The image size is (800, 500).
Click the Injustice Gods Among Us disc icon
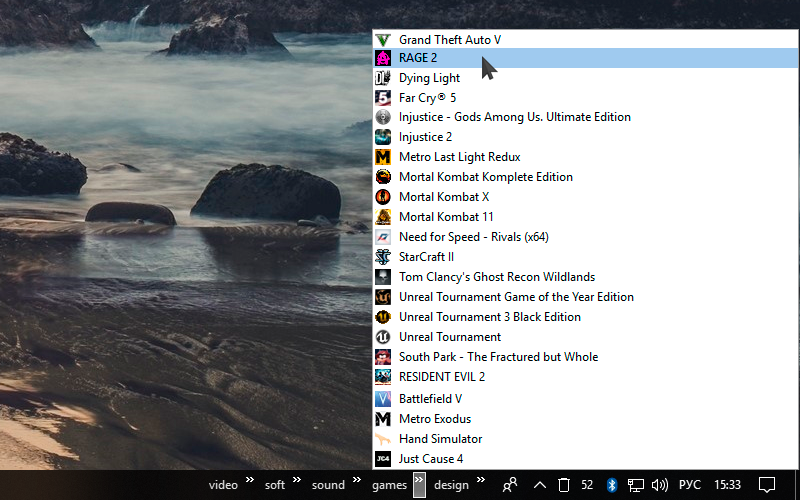pyautogui.click(x=383, y=117)
